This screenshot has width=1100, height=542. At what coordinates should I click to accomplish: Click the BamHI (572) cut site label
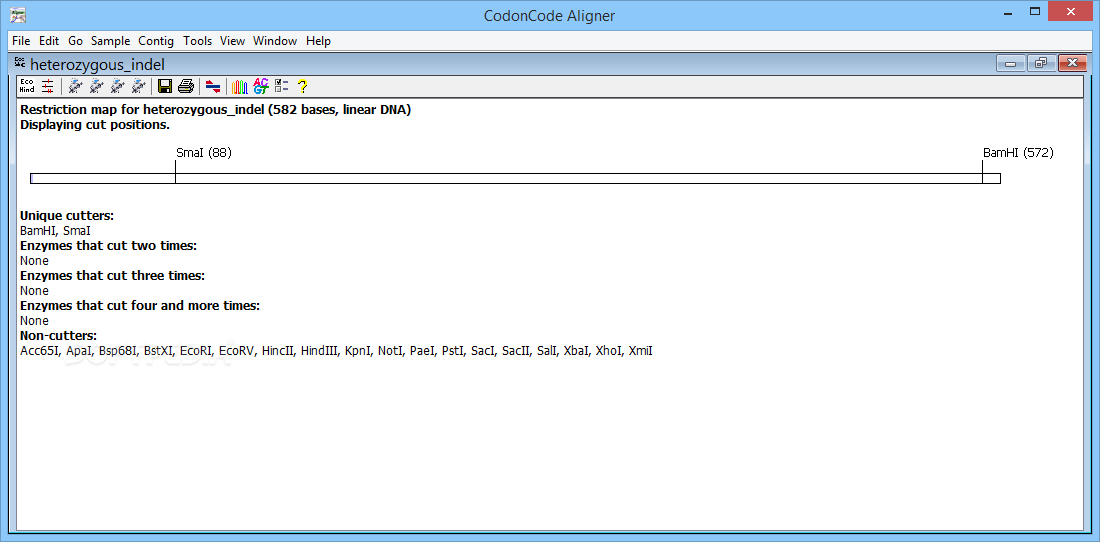coord(1018,152)
